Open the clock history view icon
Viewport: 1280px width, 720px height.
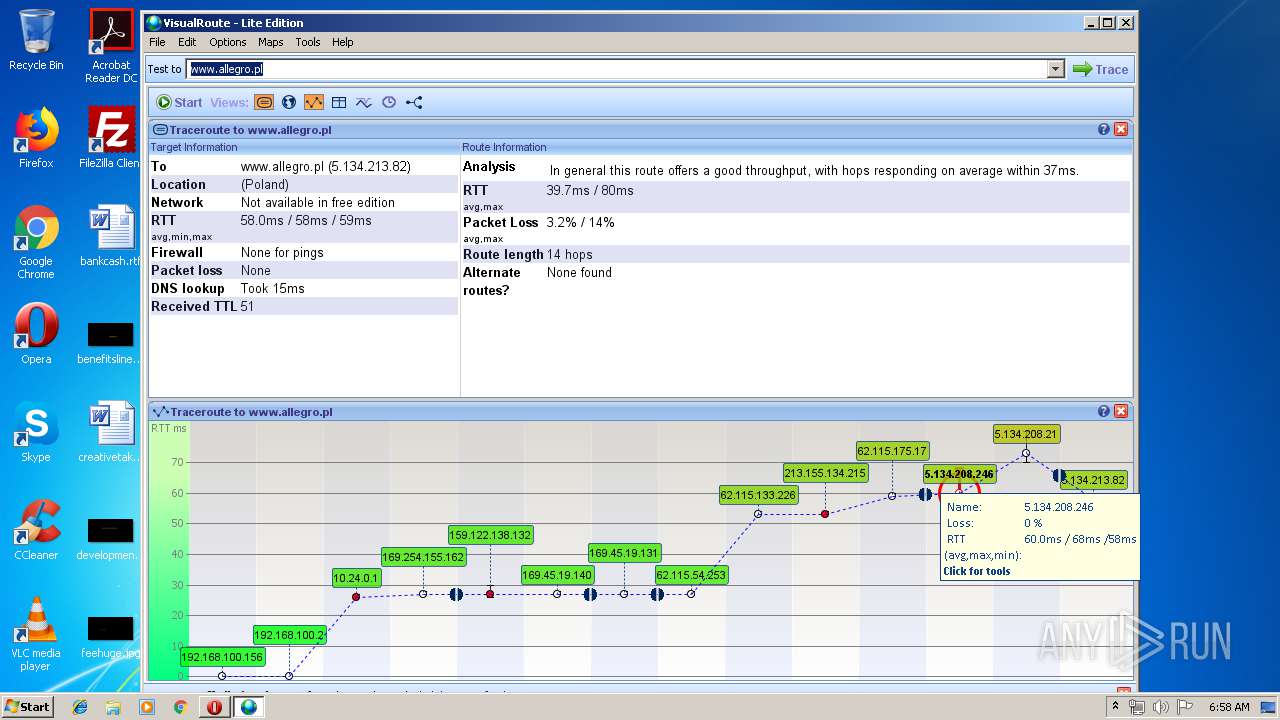point(389,102)
